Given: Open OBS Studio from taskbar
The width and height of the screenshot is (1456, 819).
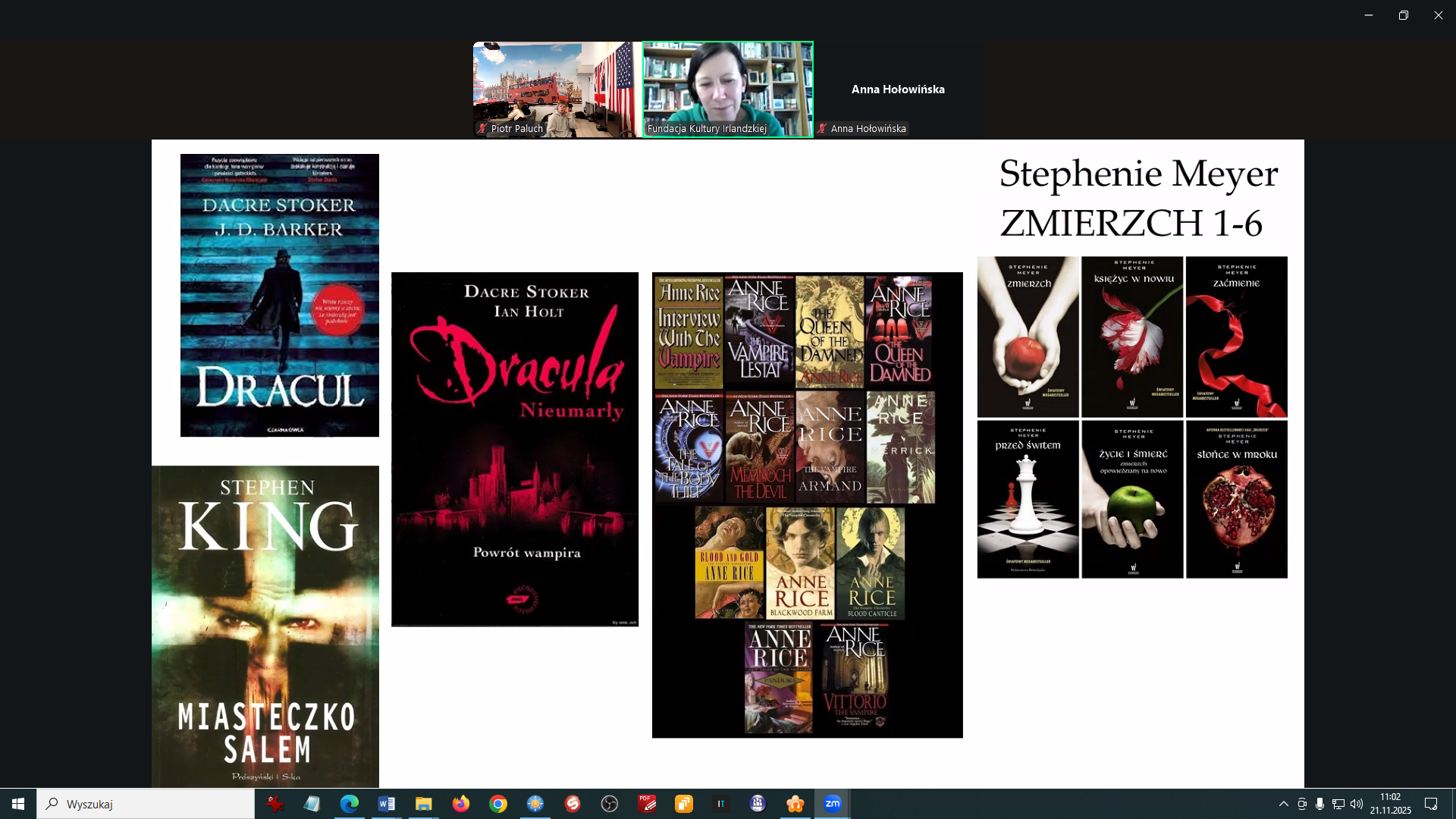Looking at the screenshot, I should [609, 804].
